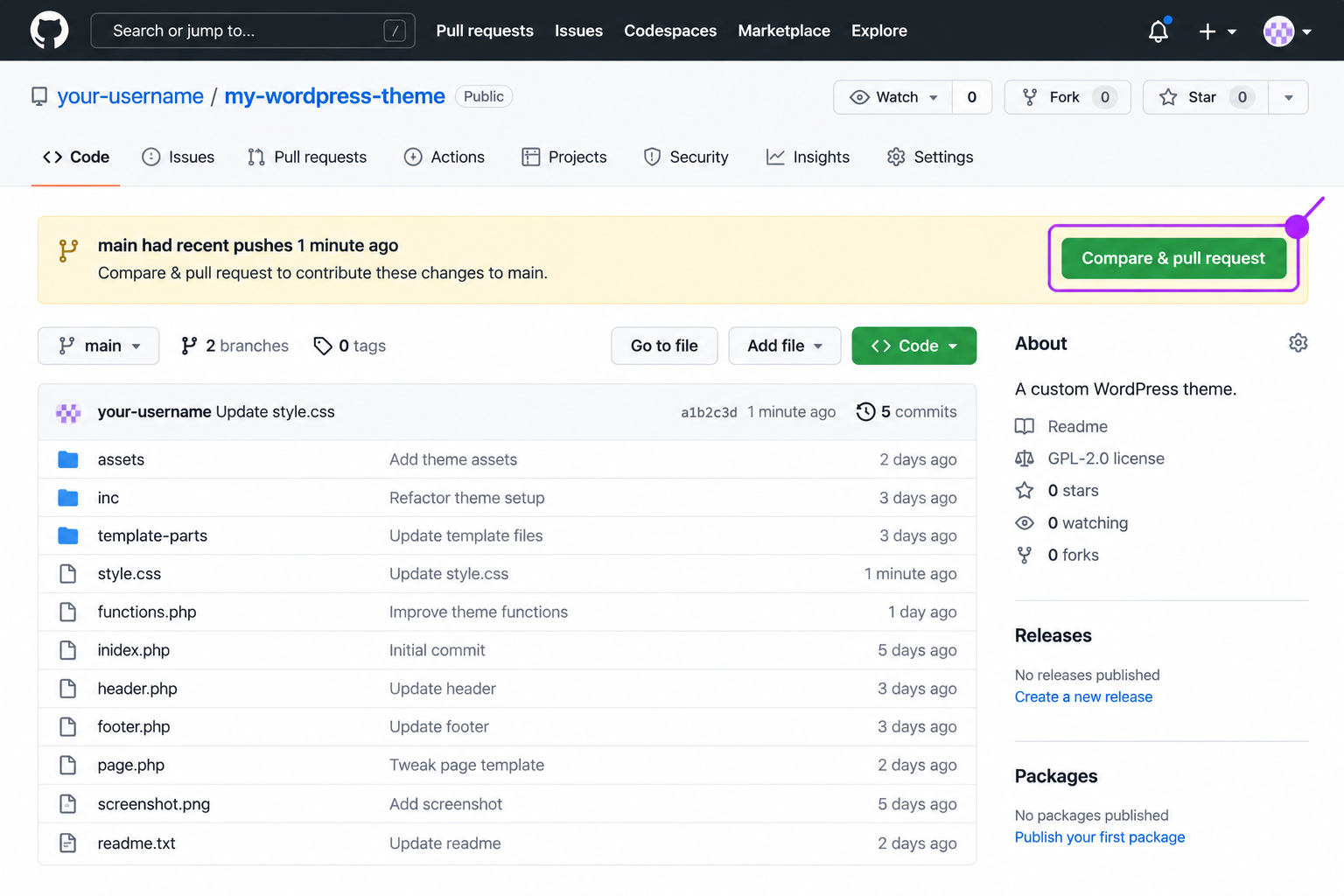Open the your-username owner link

click(130, 96)
